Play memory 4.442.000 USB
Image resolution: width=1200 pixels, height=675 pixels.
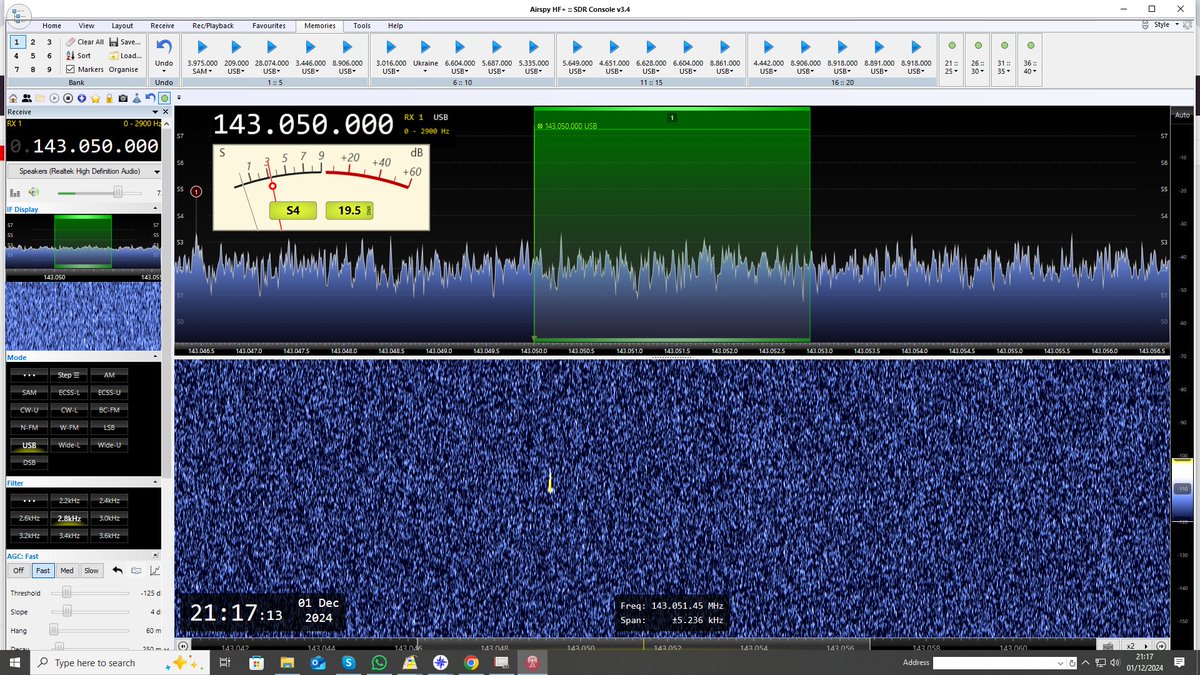coord(768,46)
